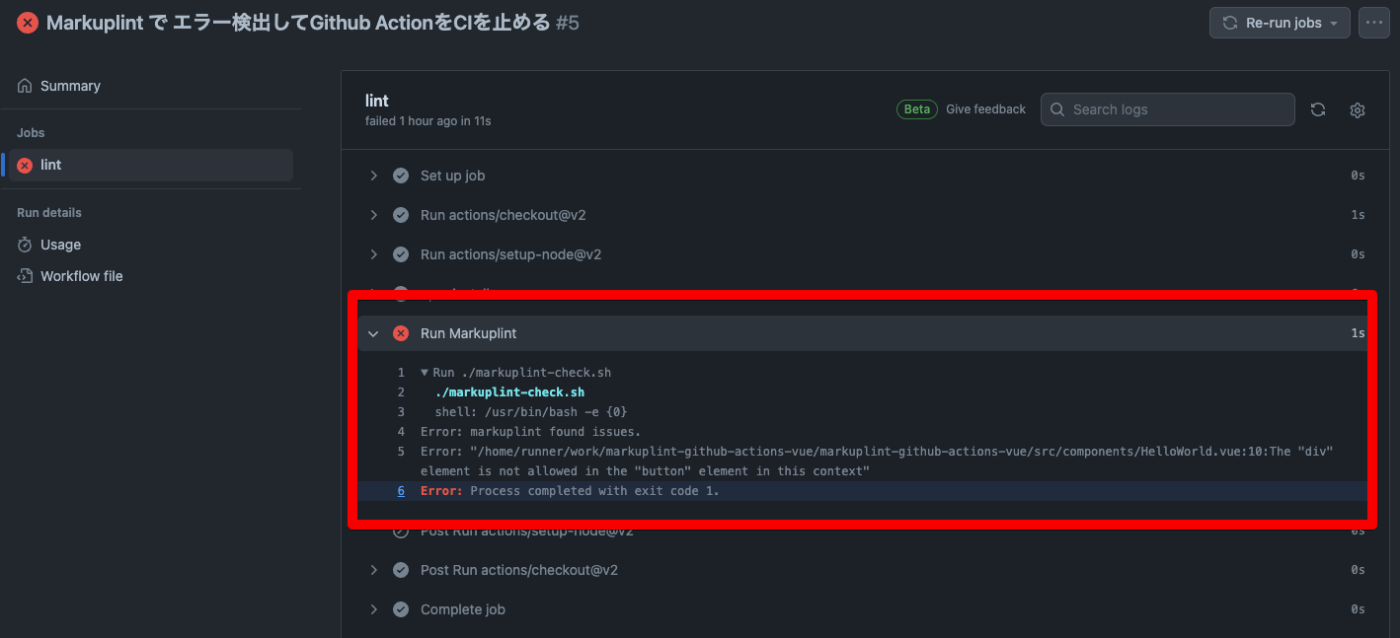Click the Re-run jobs button

click(x=1279, y=23)
